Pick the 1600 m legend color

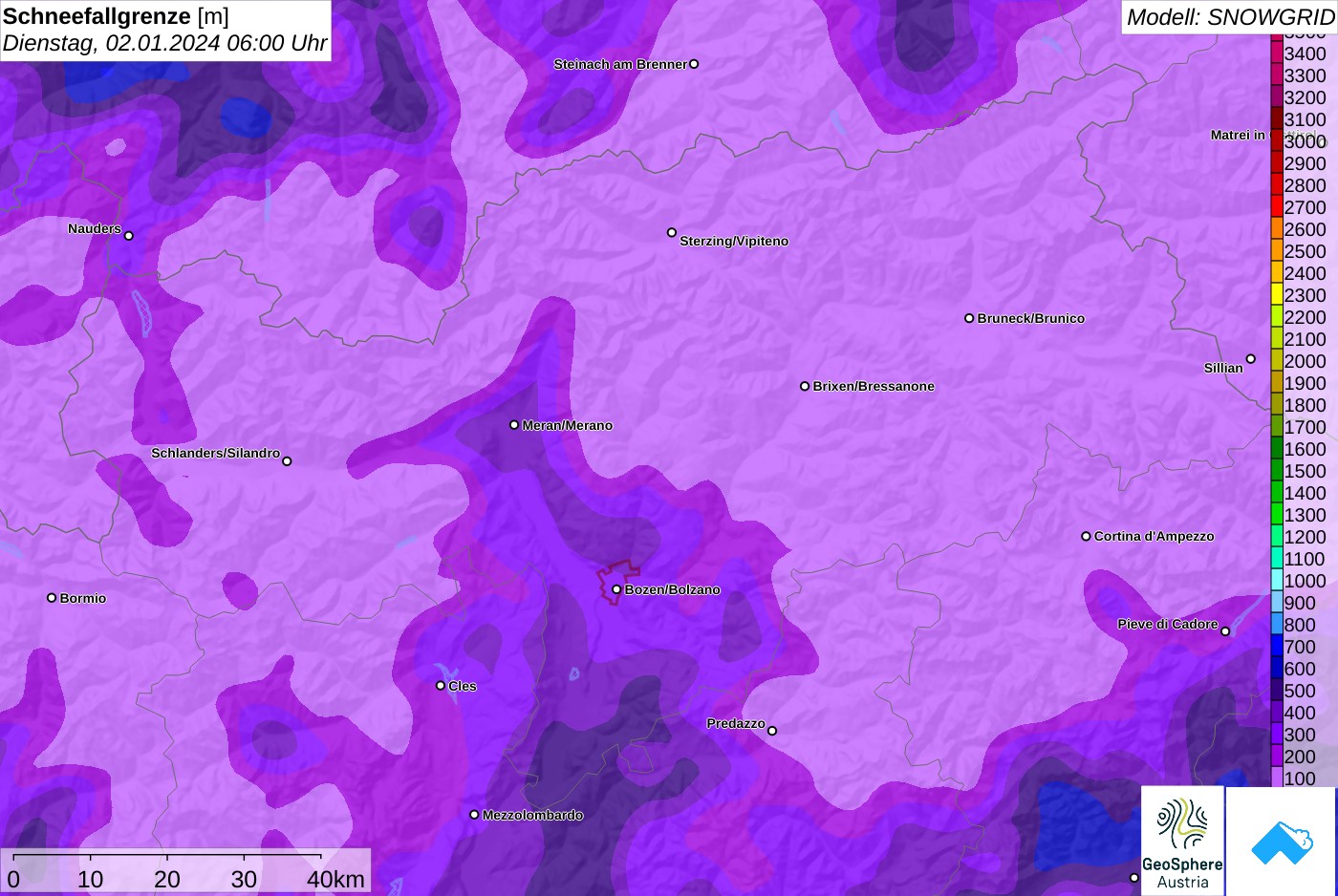click(1277, 449)
